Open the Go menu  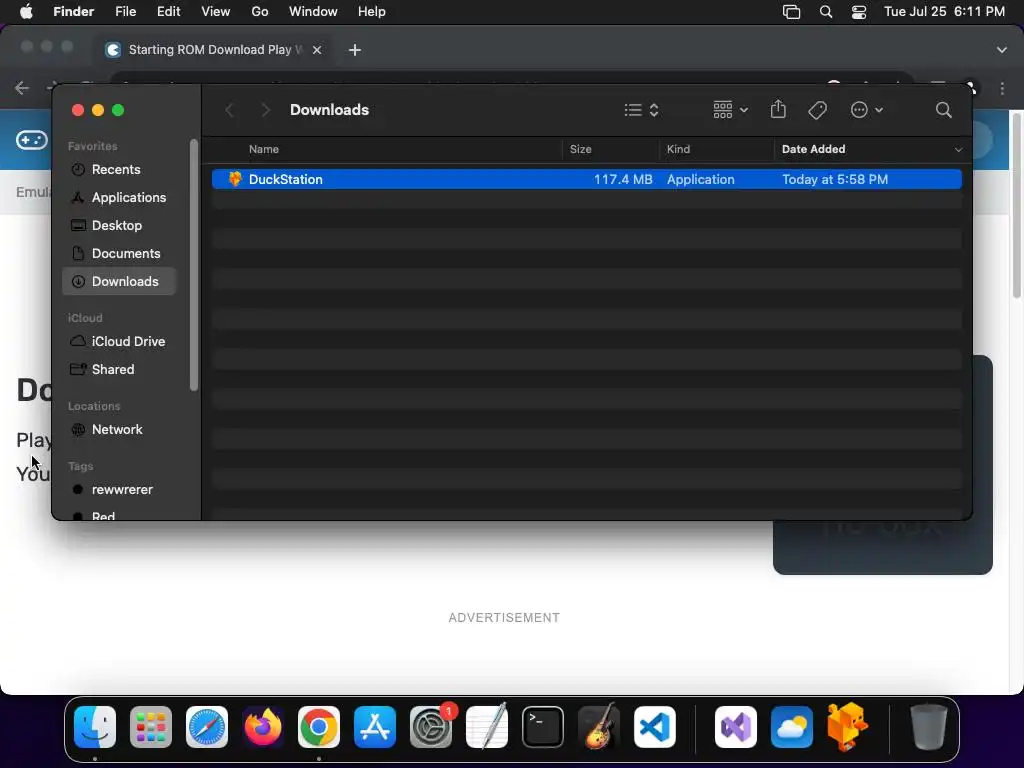(x=260, y=12)
